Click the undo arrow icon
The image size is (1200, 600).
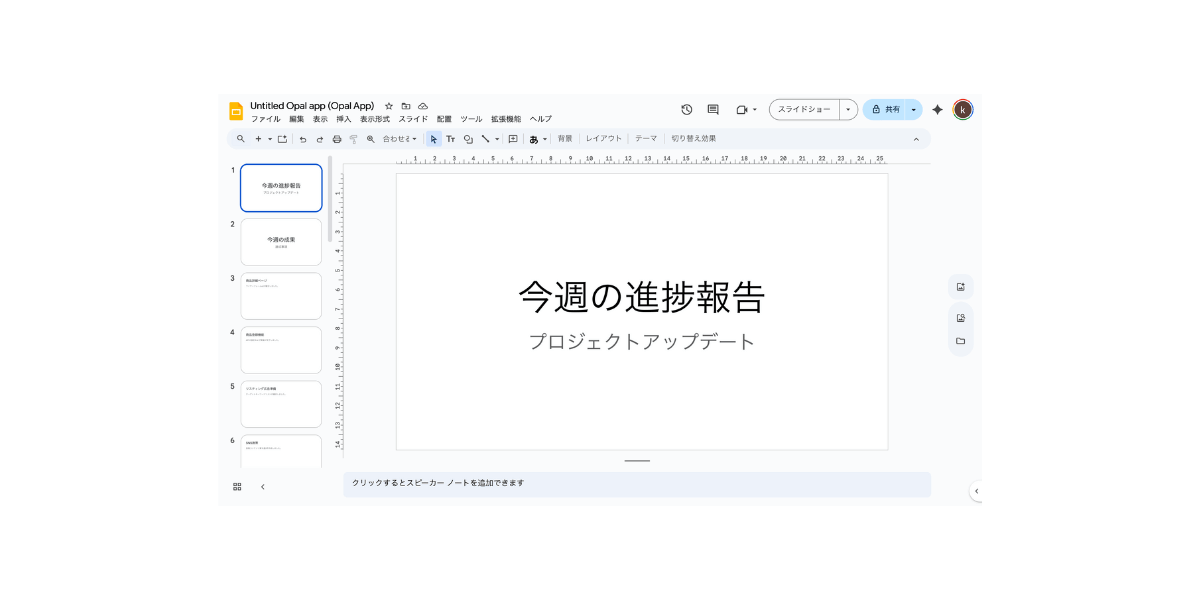pos(303,139)
